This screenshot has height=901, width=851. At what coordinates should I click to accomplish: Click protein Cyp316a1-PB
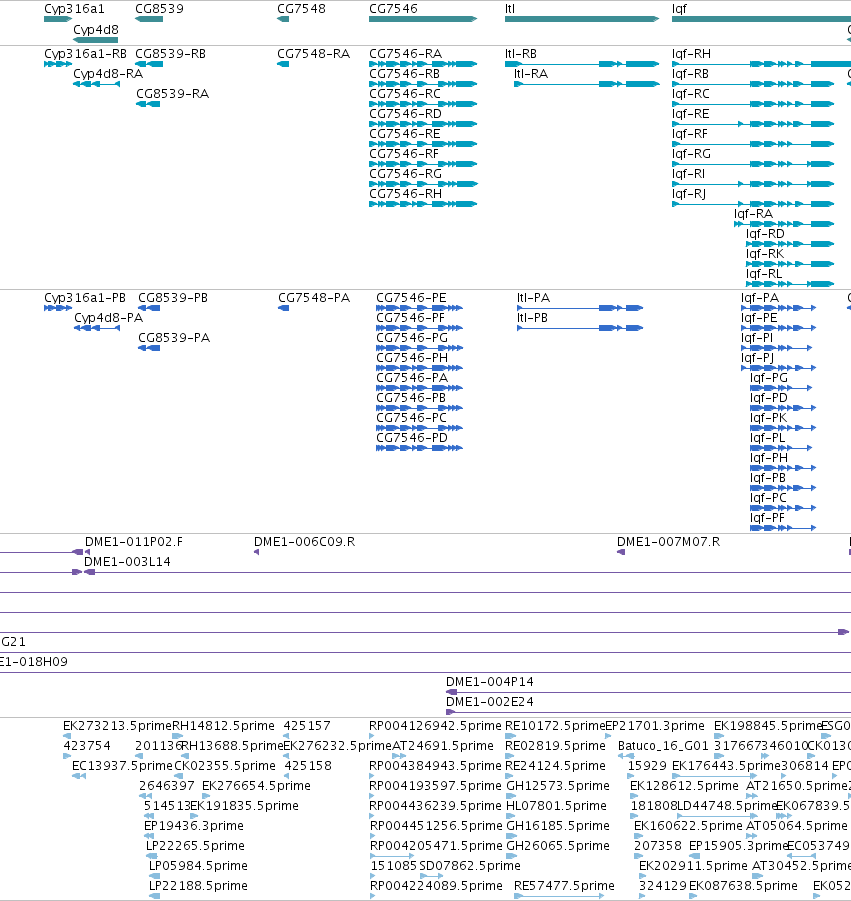coord(58,308)
